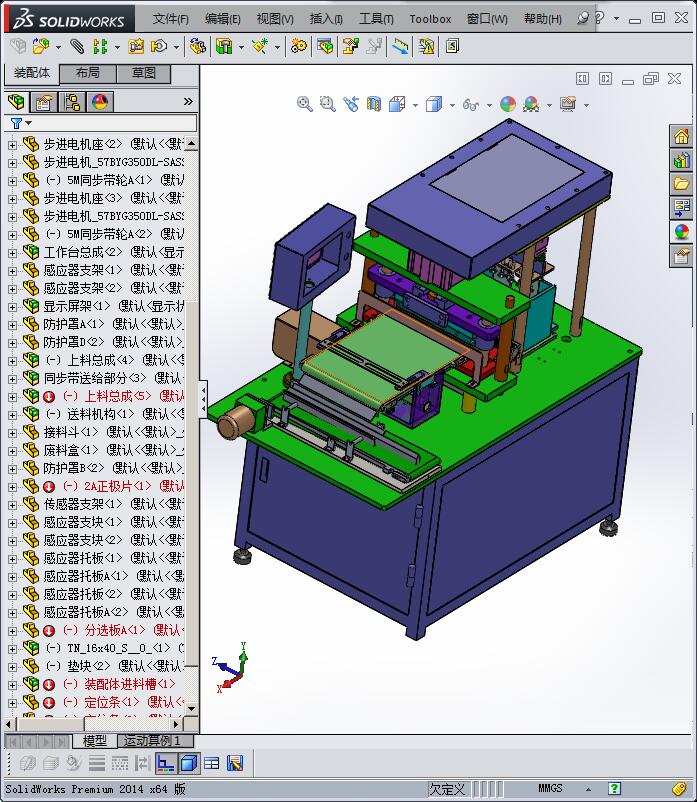This screenshot has height=802, width=697.
Task: Click the Previous View icon
Action: (351, 104)
